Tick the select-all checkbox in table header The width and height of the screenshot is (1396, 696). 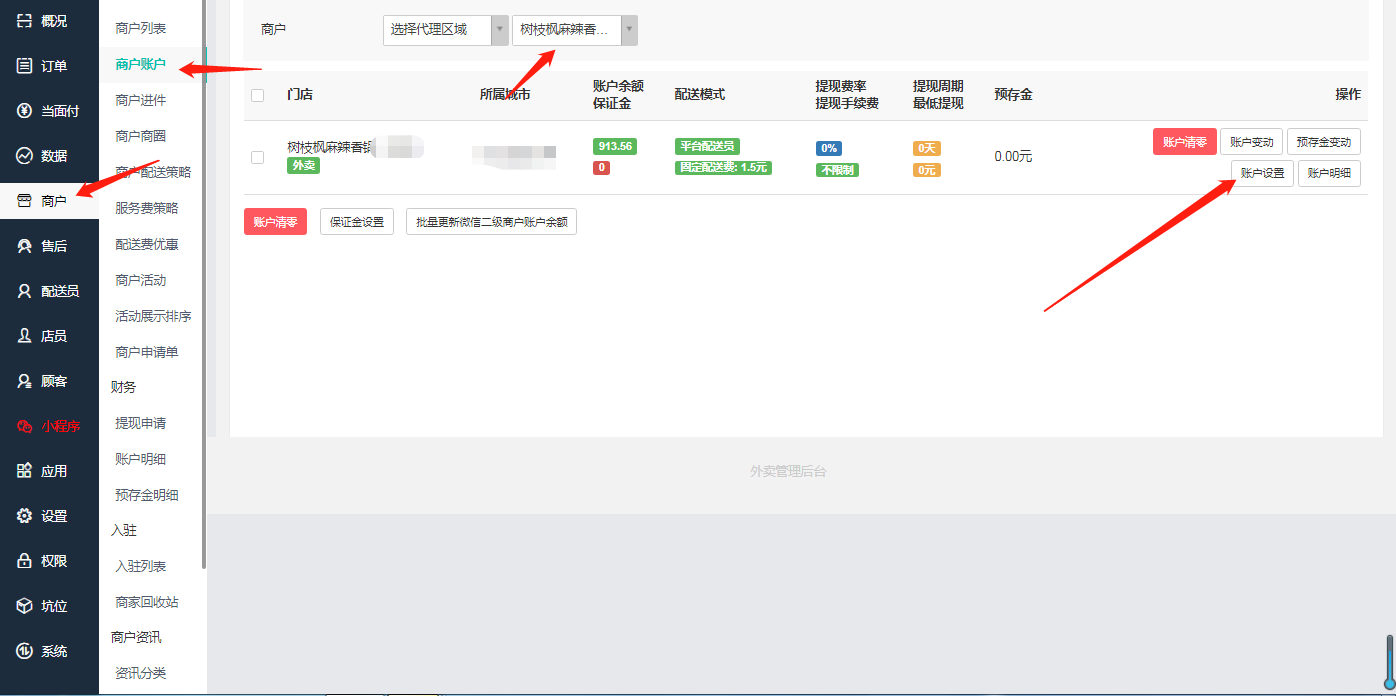pyautogui.click(x=258, y=95)
